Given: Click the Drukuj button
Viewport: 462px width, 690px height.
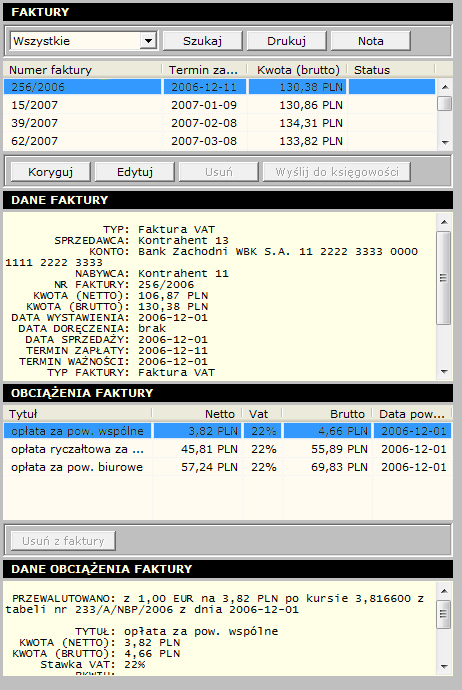Looking at the screenshot, I should click(286, 41).
